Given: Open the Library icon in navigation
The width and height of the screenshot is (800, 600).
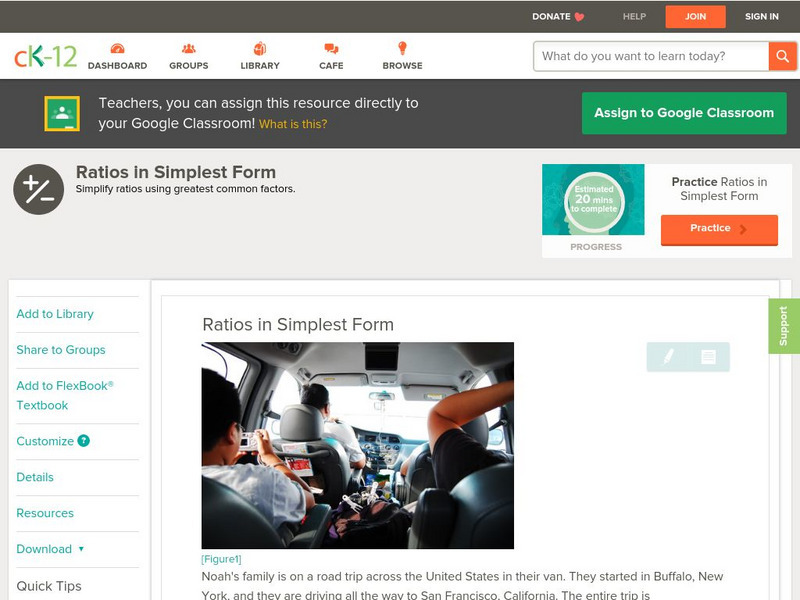Looking at the screenshot, I should pos(260,49).
